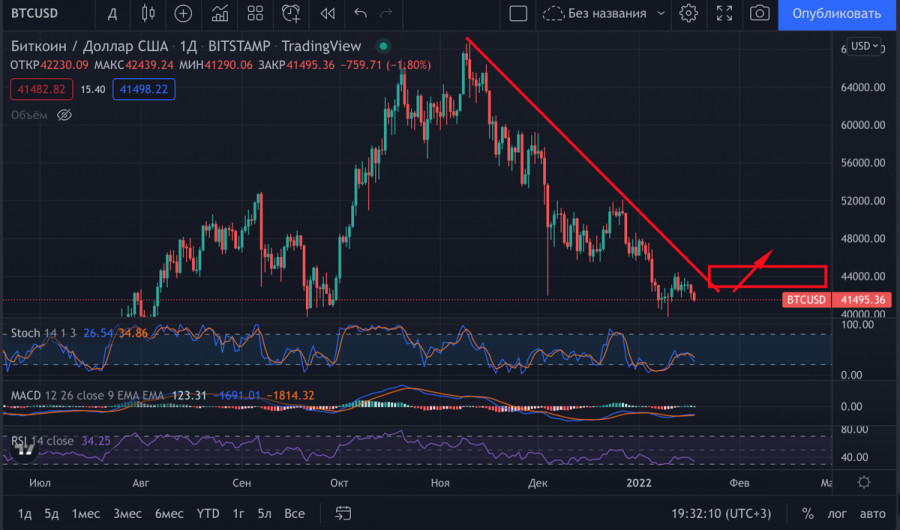
Task: Open the go-to-date calendar icon
Action: (x=343, y=513)
